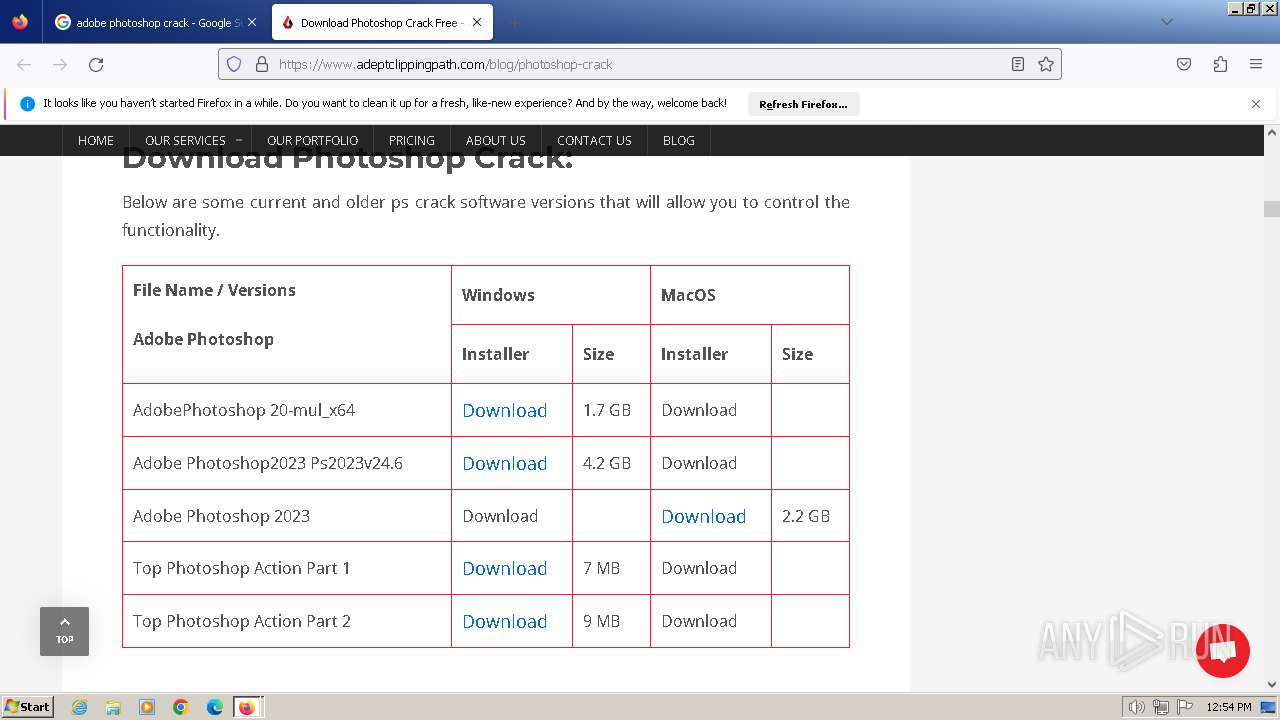Image resolution: width=1280 pixels, height=720 pixels.
Task: Download Windows Top Photoshop Action Part 2
Action: (x=504, y=621)
